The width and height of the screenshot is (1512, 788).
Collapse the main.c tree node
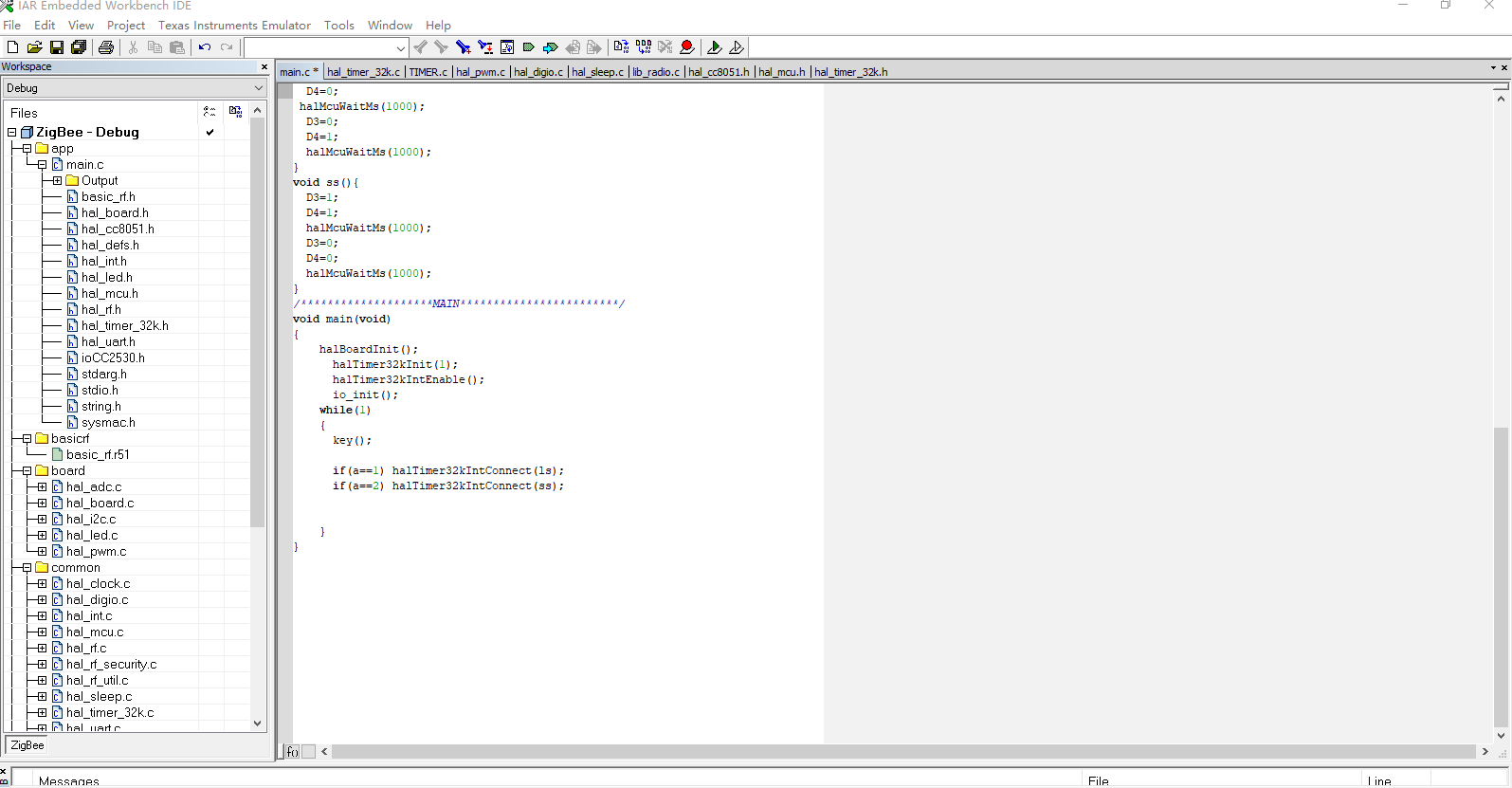pos(42,165)
